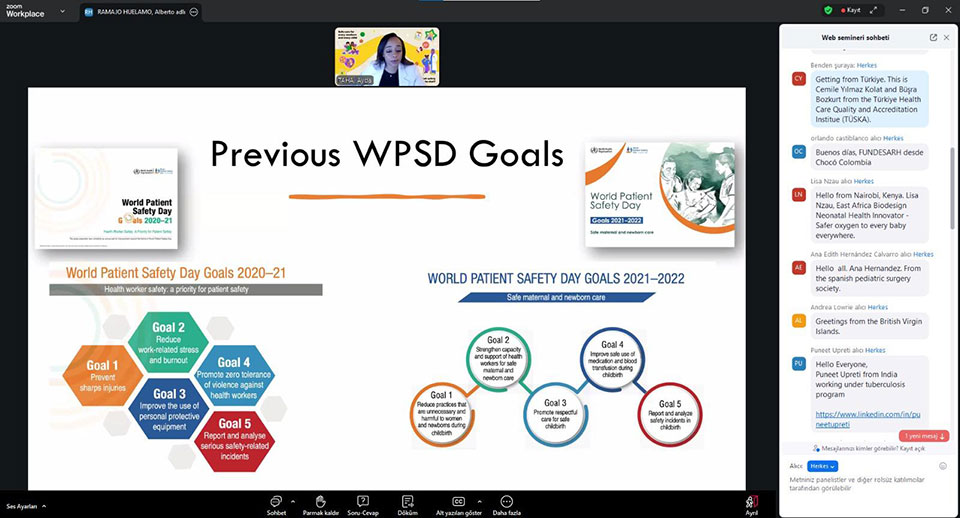Toggle Alt yazıları göster captions
Screen dimensions: 960x518
(x=459, y=500)
